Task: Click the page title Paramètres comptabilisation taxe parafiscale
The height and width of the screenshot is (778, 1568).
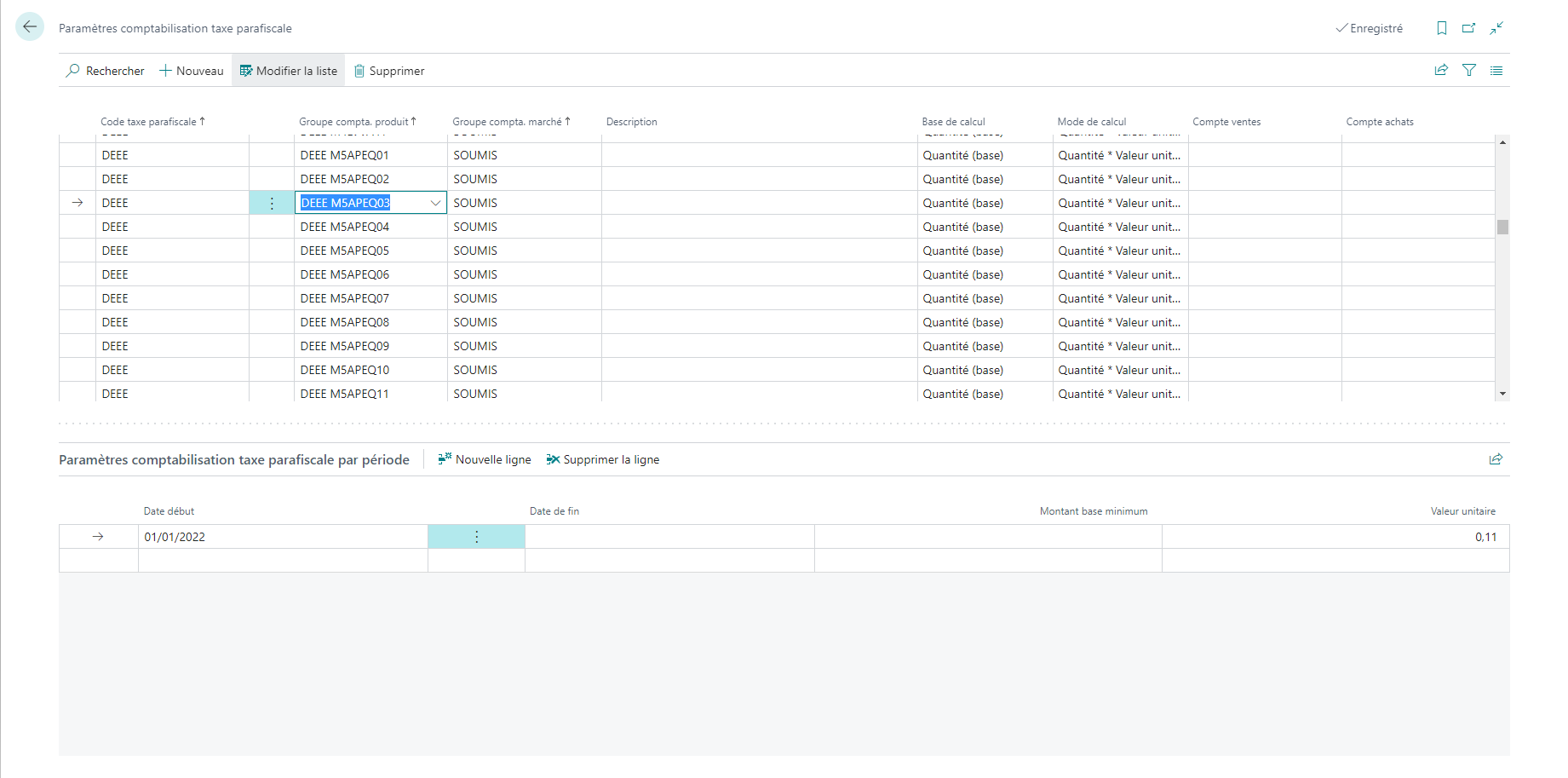Action: pyautogui.click(x=175, y=28)
